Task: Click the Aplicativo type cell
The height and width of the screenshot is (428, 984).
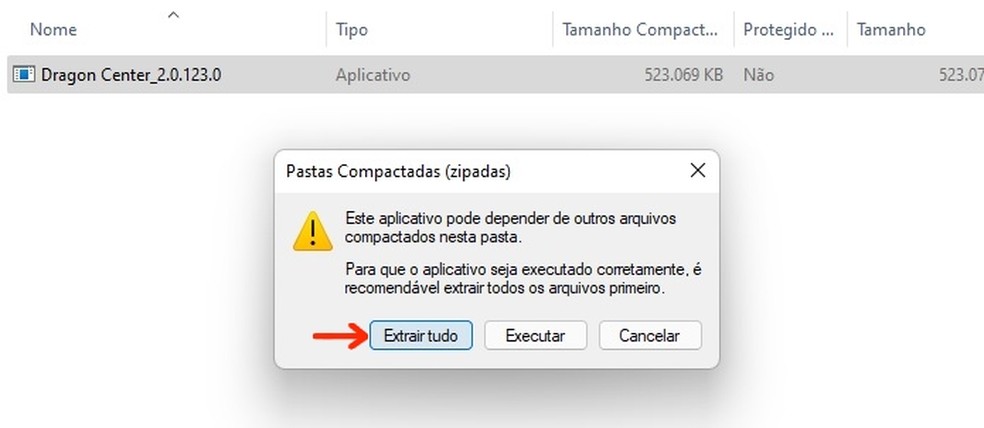Action: (x=373, y=75)
